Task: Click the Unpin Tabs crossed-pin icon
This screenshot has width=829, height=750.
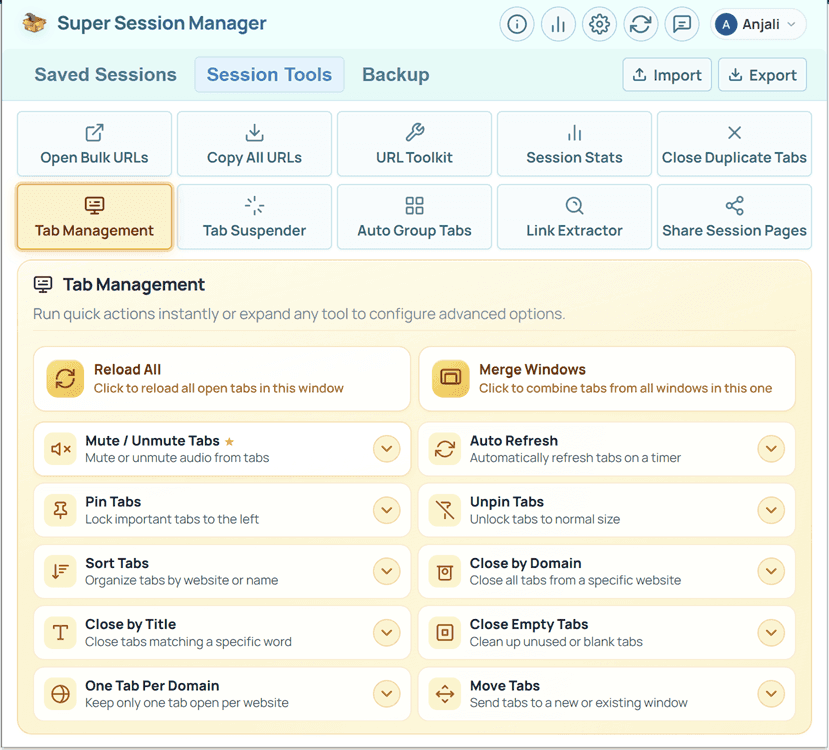Action: pos(445,510)
